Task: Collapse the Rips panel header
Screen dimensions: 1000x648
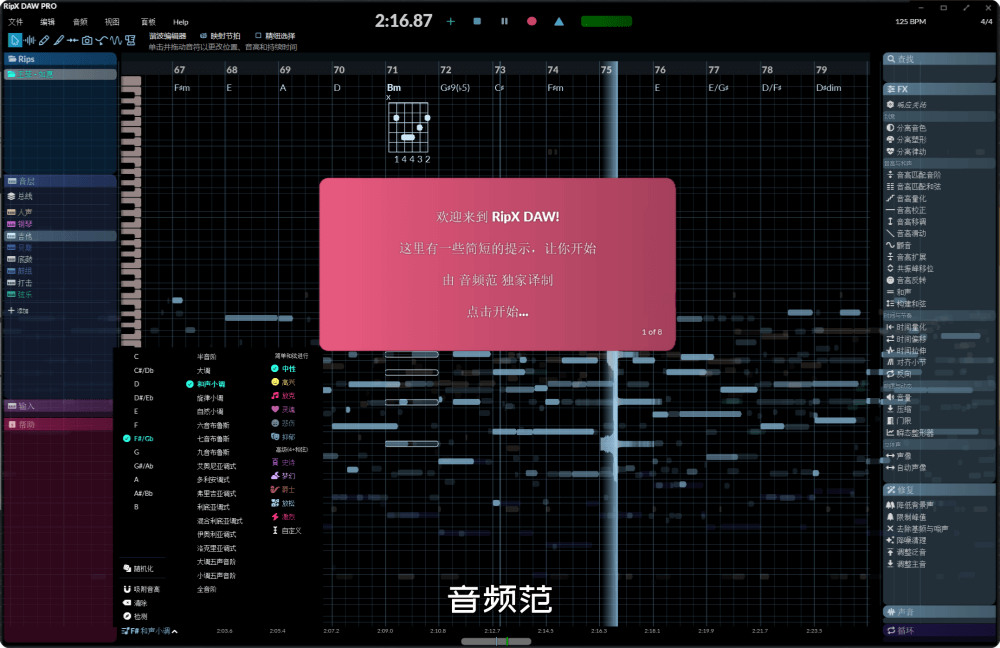Action: 60,59
